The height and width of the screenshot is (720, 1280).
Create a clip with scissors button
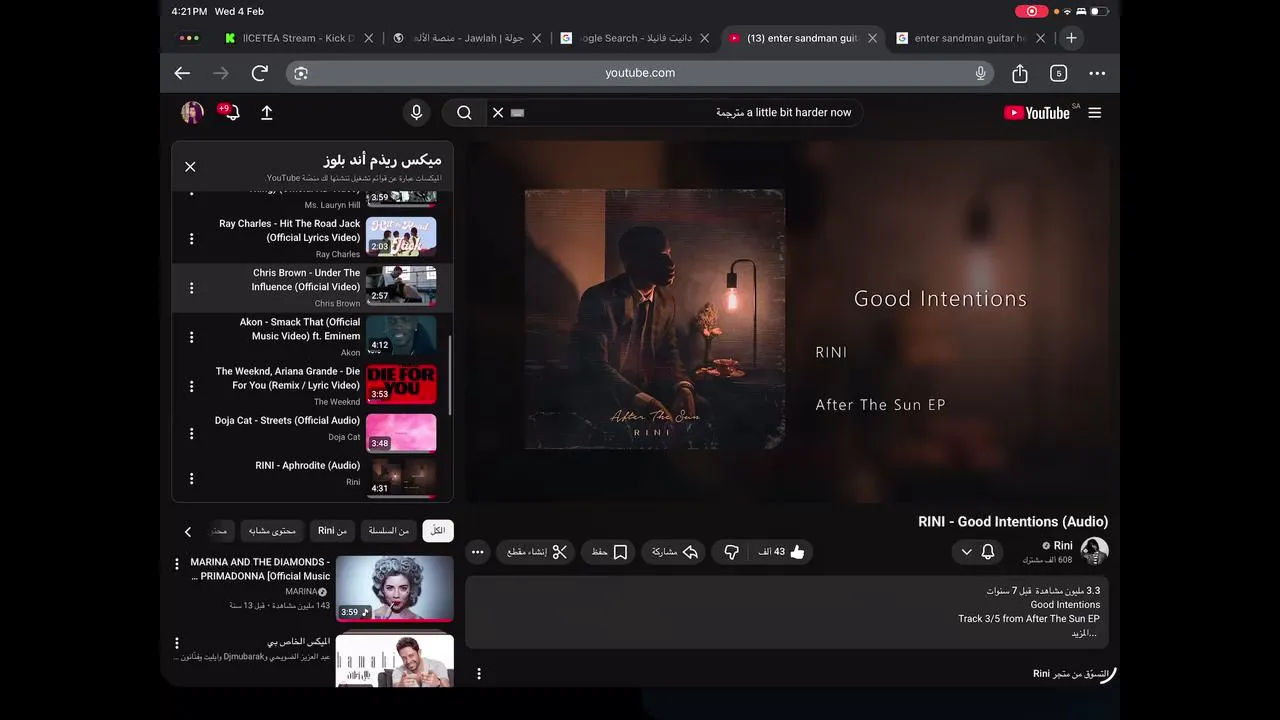537,552
